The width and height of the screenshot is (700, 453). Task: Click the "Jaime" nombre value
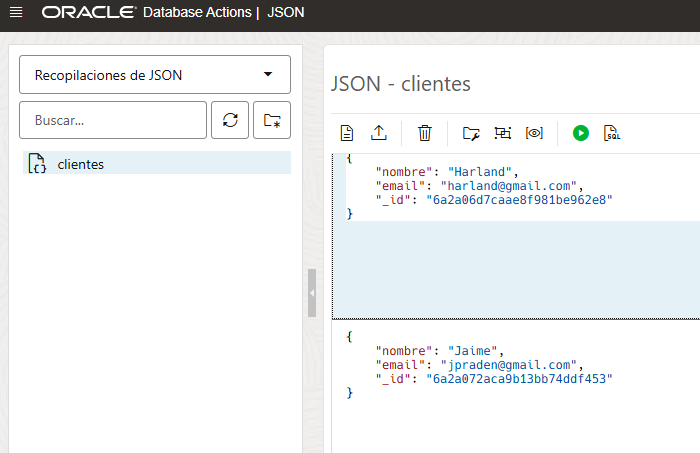pyautogui.click(x=472, y=351)
